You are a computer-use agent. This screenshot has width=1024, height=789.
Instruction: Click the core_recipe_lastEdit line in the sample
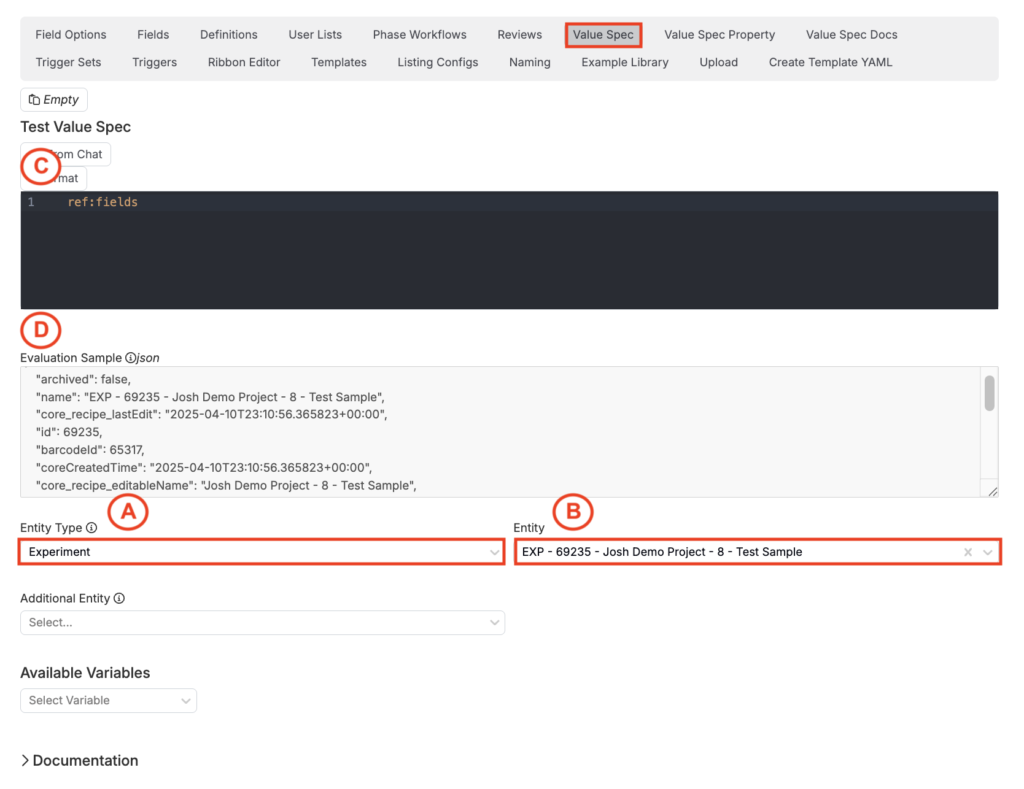[212, 414]
